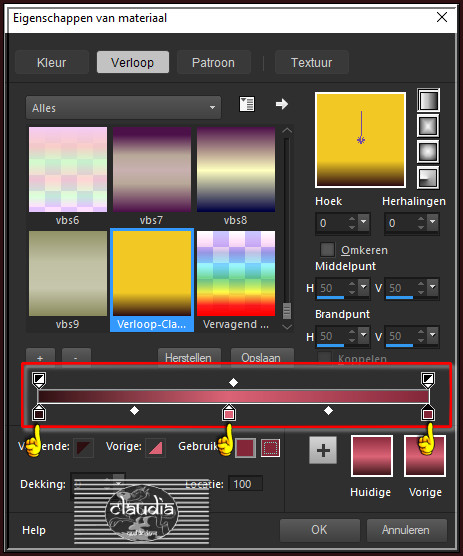Select the sunburst gradient style icon

click(428, 152)
